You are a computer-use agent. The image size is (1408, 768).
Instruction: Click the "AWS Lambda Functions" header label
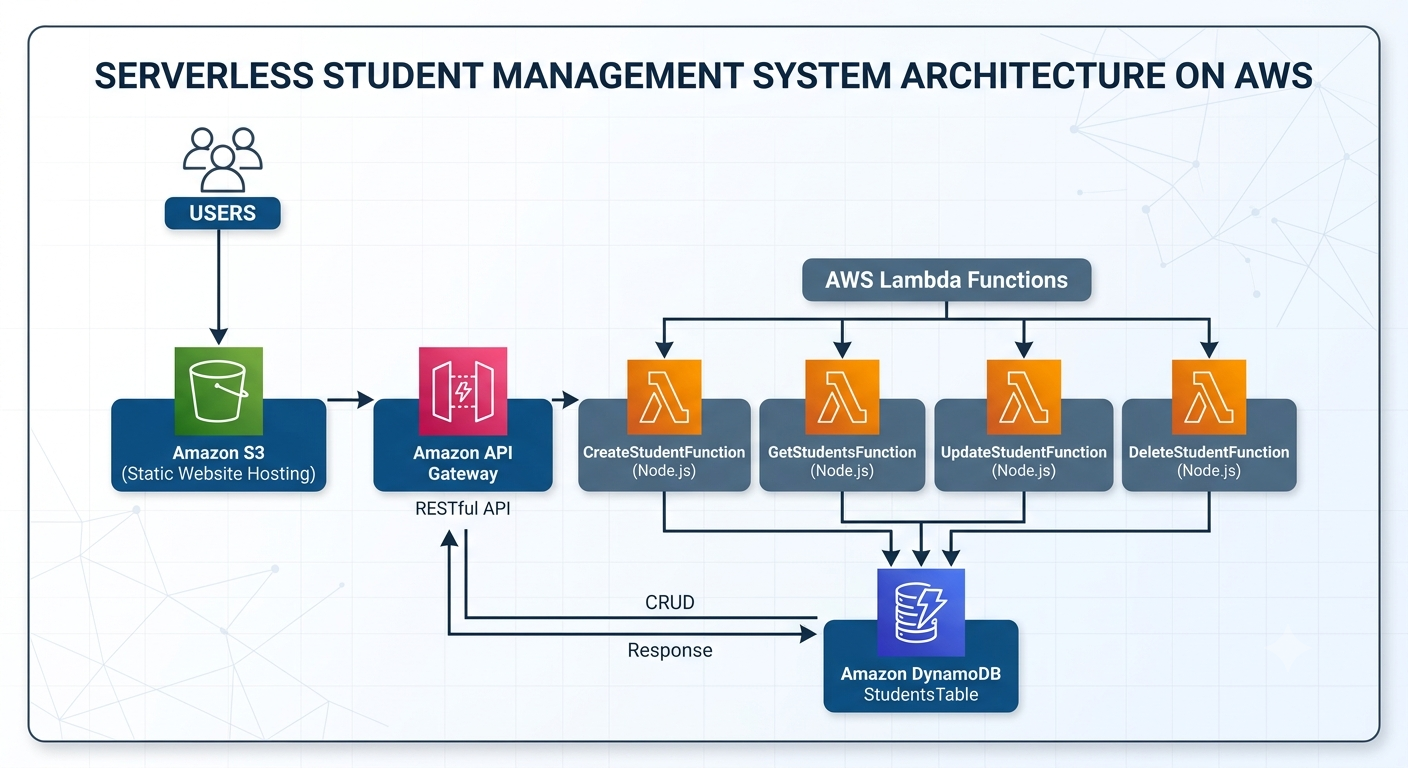pos(946,280)
